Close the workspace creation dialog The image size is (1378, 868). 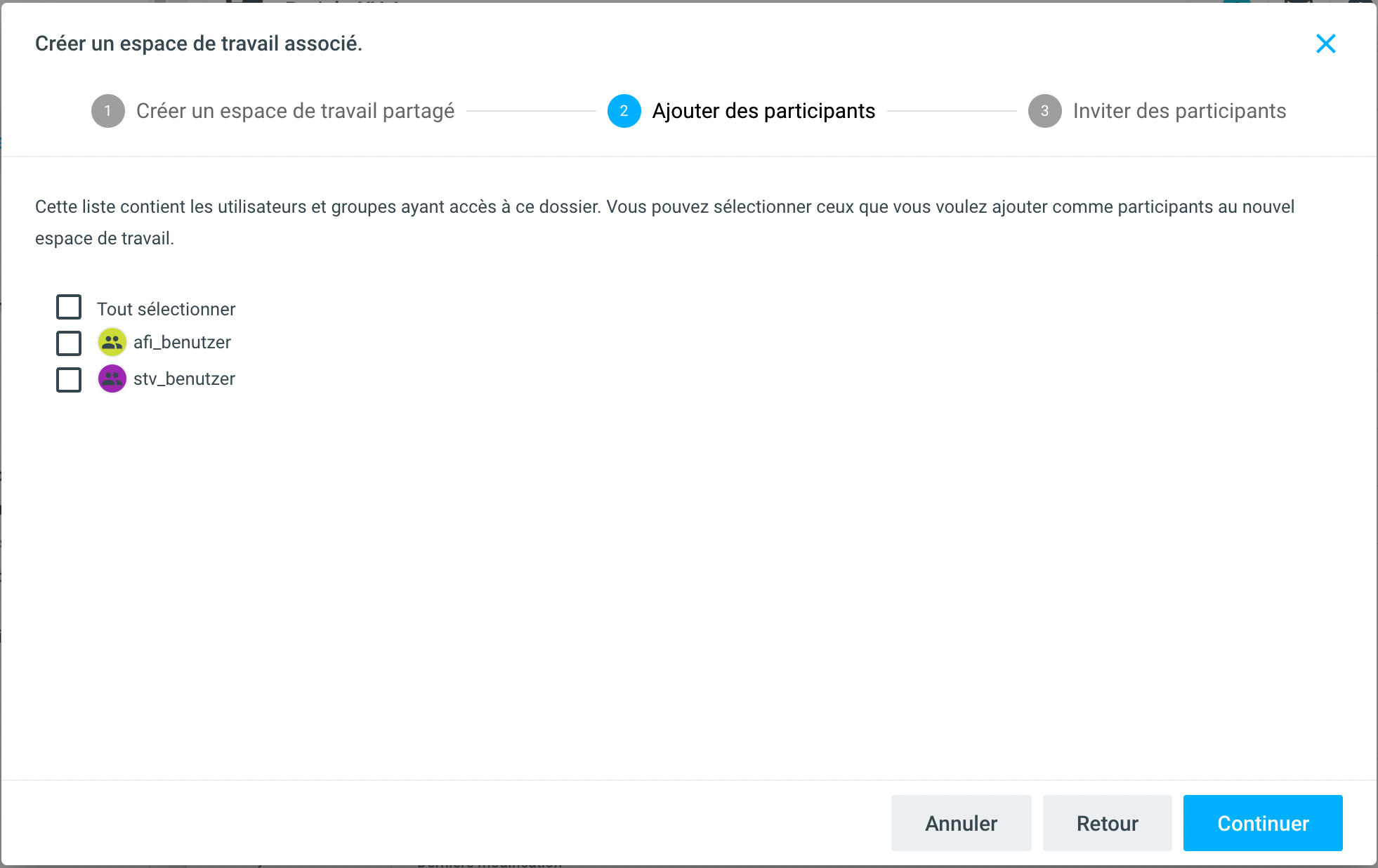pos(1325,44)
